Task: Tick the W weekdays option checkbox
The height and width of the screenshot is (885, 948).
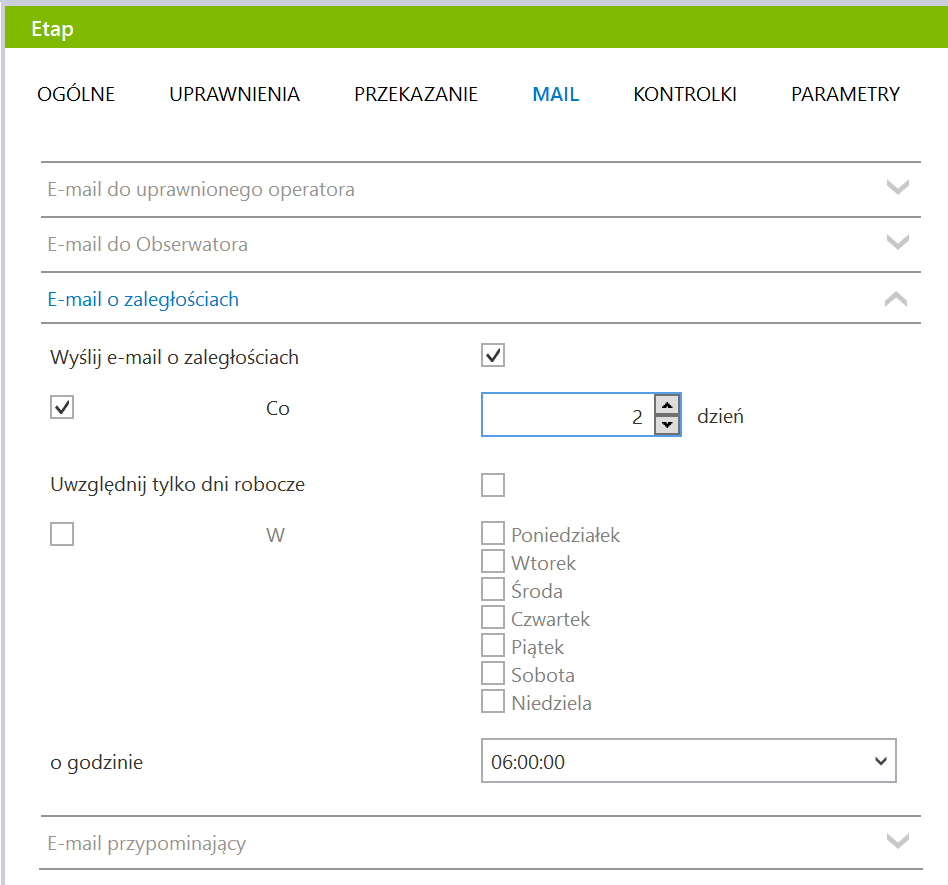Action: pos(62,534)
